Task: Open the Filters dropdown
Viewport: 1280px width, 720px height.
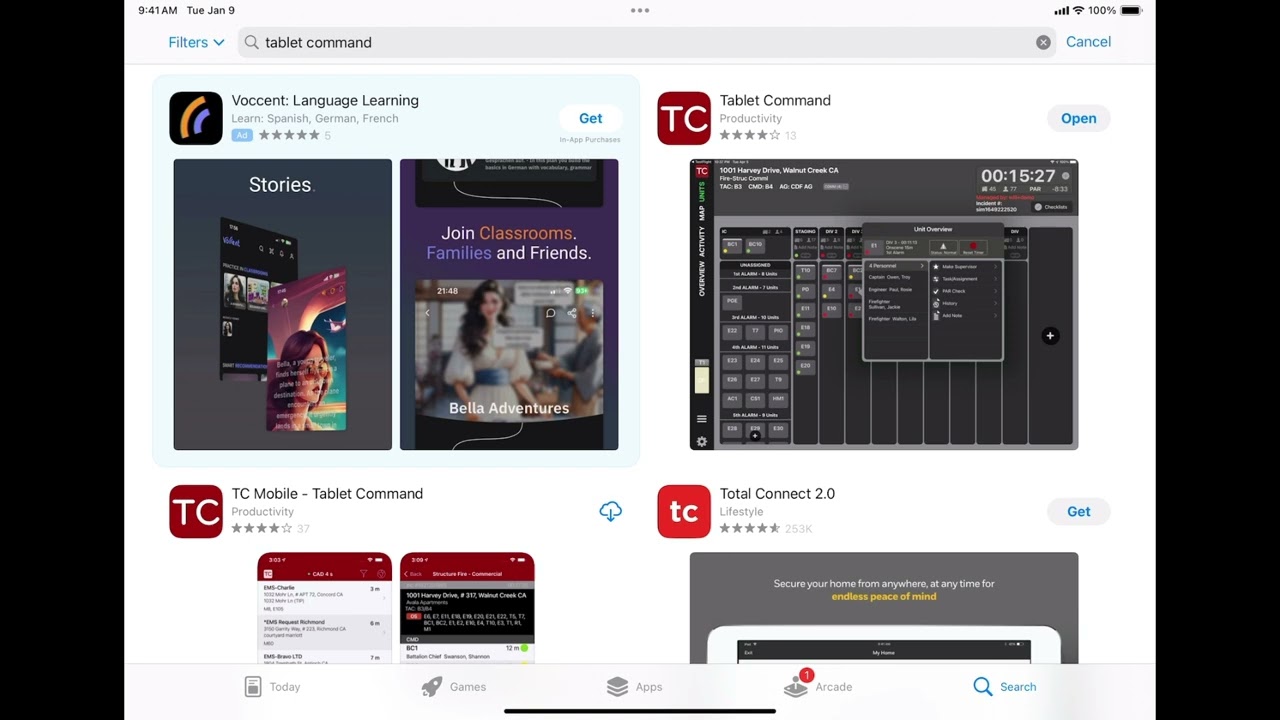Action: (196, 42)
